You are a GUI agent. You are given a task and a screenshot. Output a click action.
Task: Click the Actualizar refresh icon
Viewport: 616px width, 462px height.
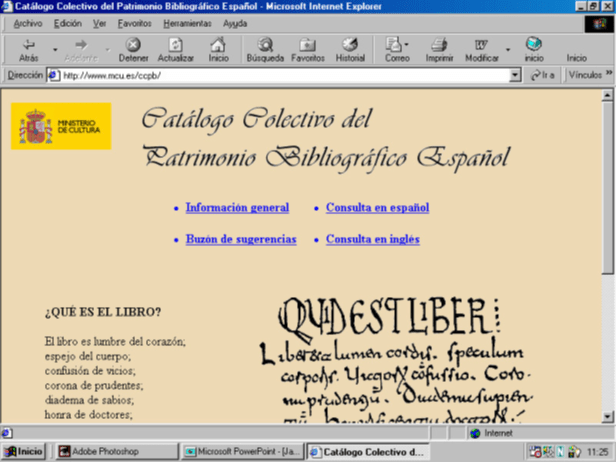175,45
